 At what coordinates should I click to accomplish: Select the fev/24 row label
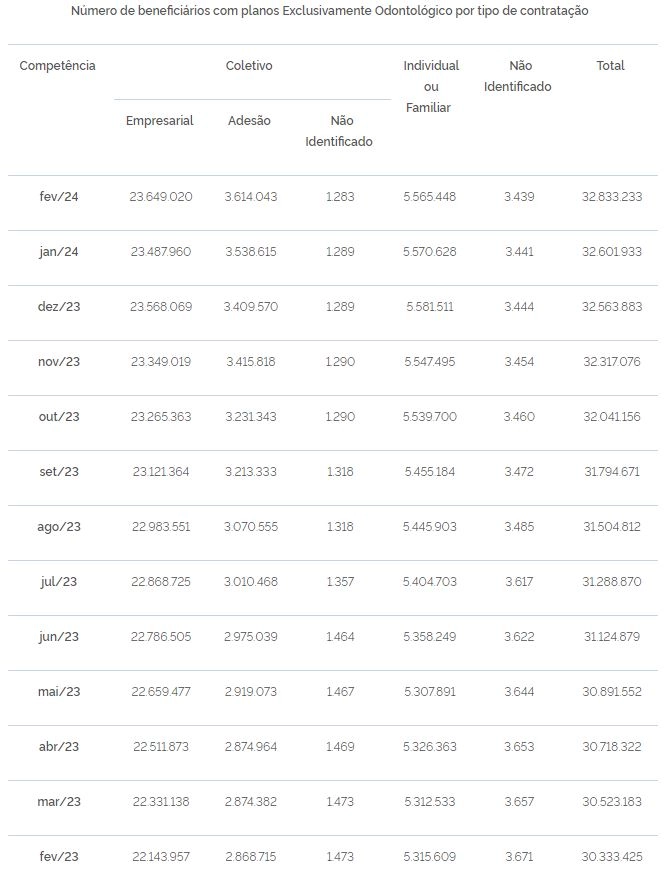[59, 196]
